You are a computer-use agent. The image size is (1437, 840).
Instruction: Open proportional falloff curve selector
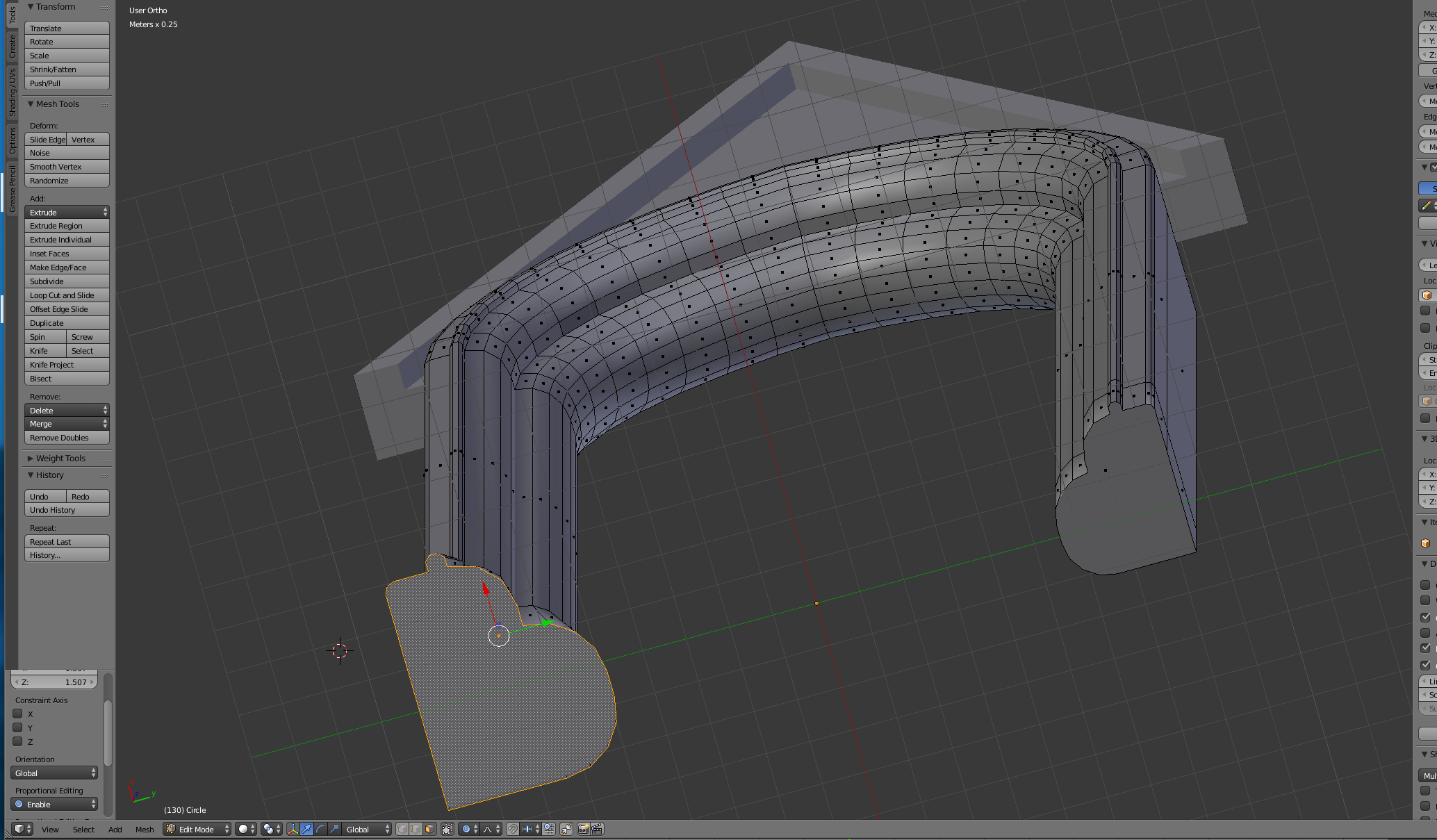click(x=491, y=829)
